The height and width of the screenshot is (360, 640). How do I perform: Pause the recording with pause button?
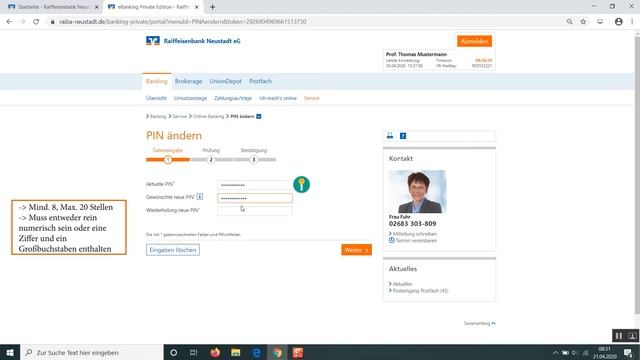[x=619, y=336]
